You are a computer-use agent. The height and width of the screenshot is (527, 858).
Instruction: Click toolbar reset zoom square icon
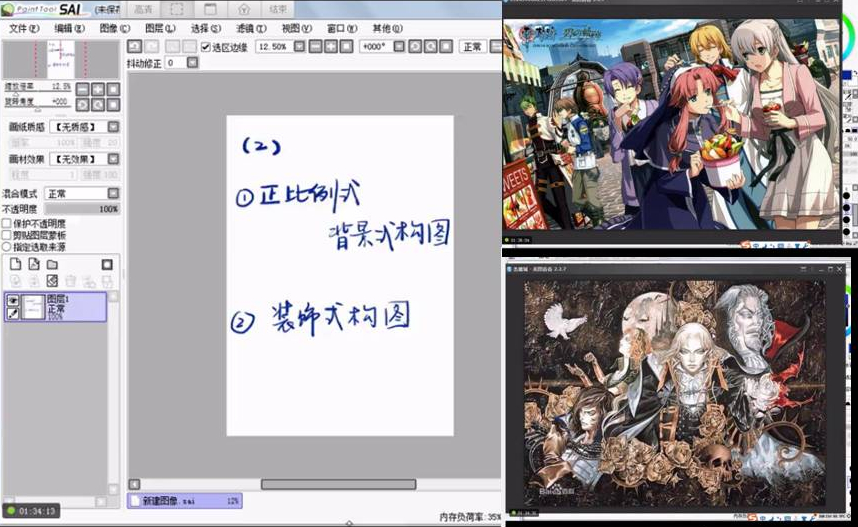coord(346,47)
